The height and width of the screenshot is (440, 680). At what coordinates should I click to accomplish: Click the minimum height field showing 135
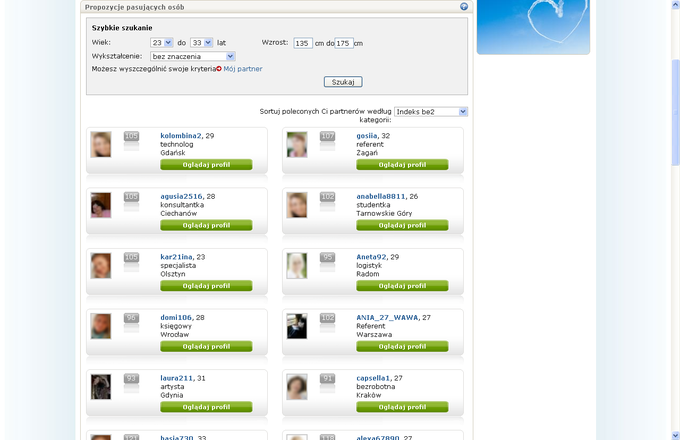(x=303, y=43)
